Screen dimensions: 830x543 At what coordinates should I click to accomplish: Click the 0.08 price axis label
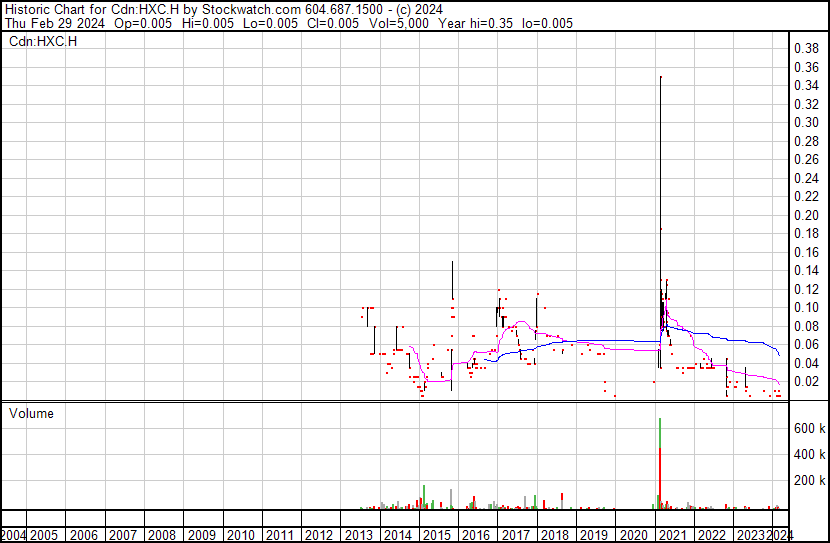[x=806, y=327]
